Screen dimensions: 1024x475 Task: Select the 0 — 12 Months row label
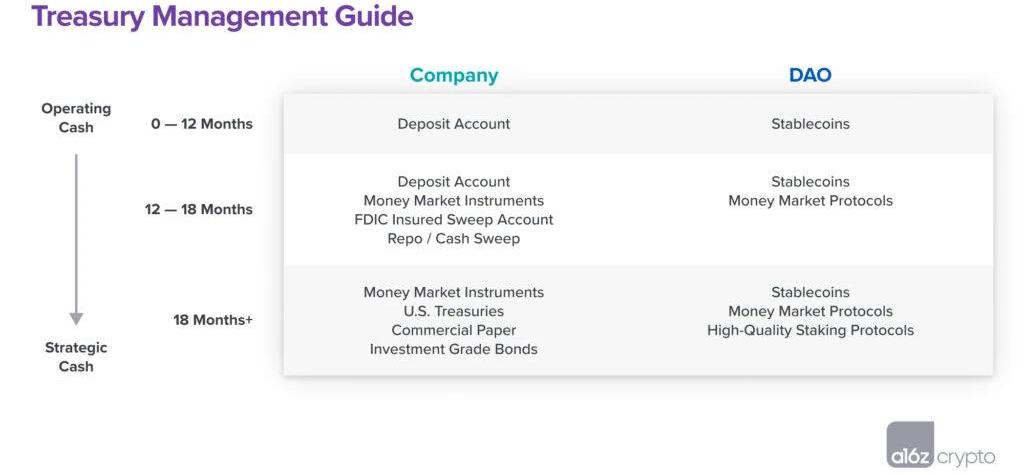202,124
